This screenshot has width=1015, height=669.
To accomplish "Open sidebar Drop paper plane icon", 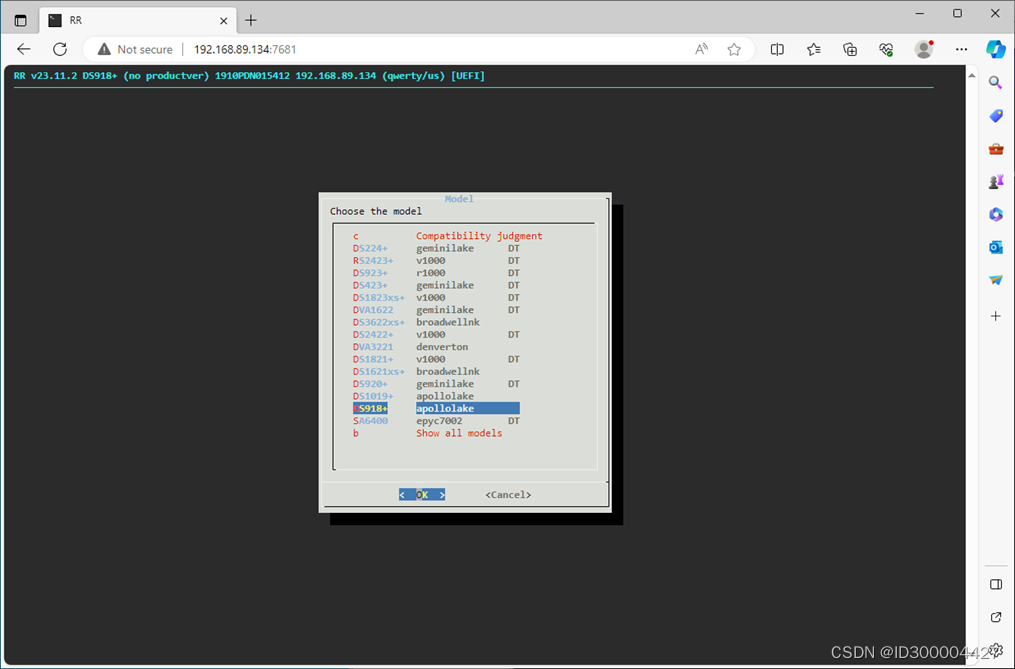I will 996,280.
